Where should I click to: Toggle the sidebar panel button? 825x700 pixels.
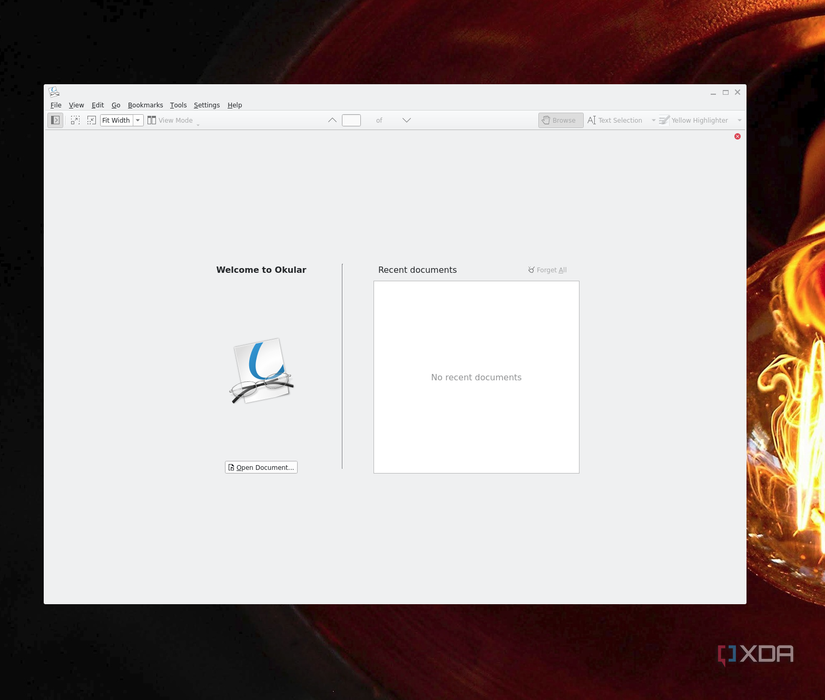(x=55, y=121)
